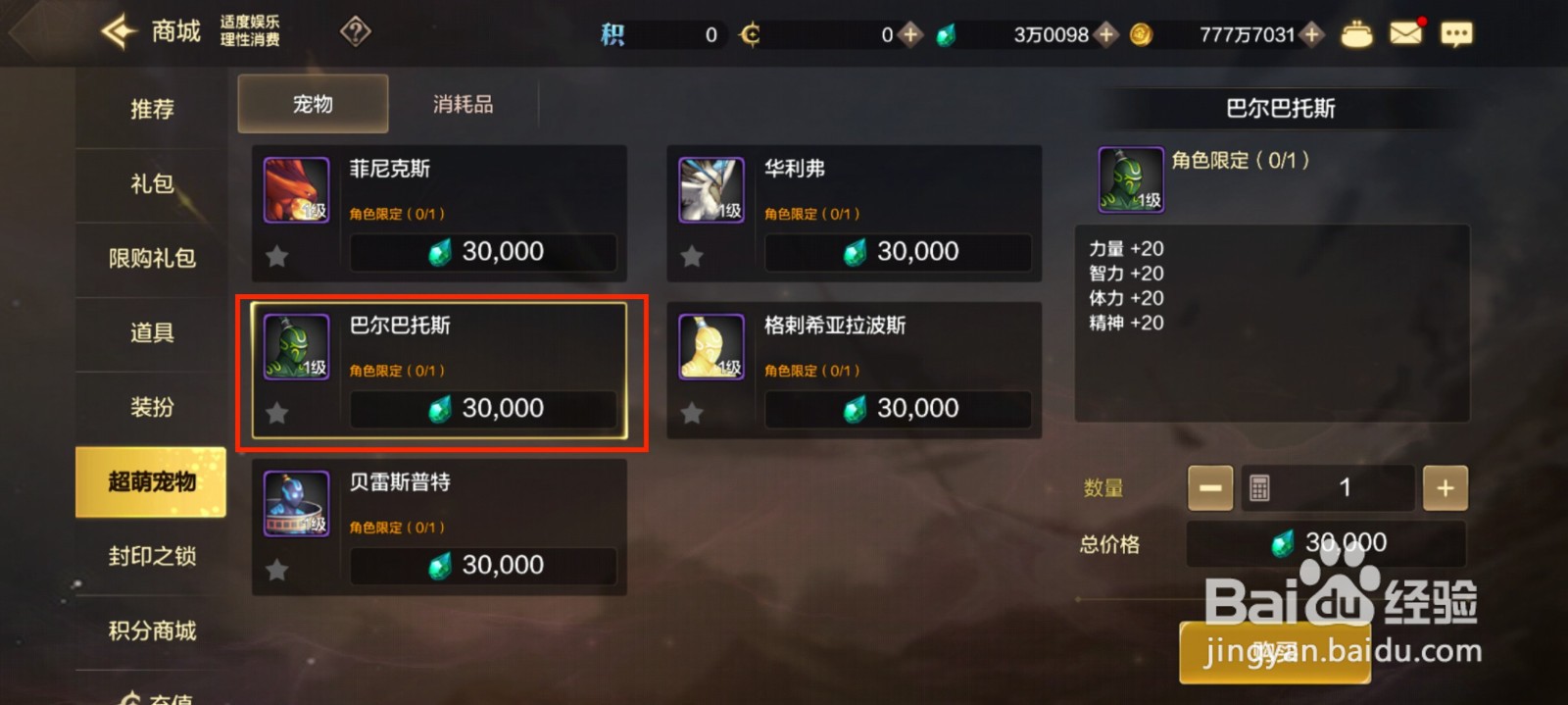1568x705 pixels.
Task: Add more gold coins with plus icon
Action: coord(1311,35)
